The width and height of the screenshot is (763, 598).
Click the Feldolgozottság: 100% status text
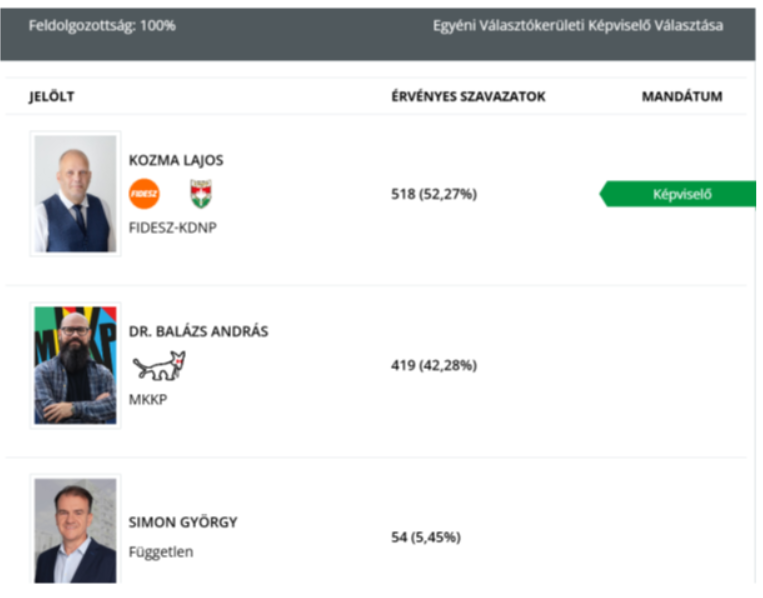[x=102, y=25]
